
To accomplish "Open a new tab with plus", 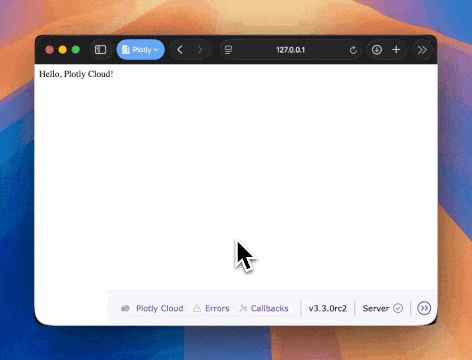I will pos(396,50).
